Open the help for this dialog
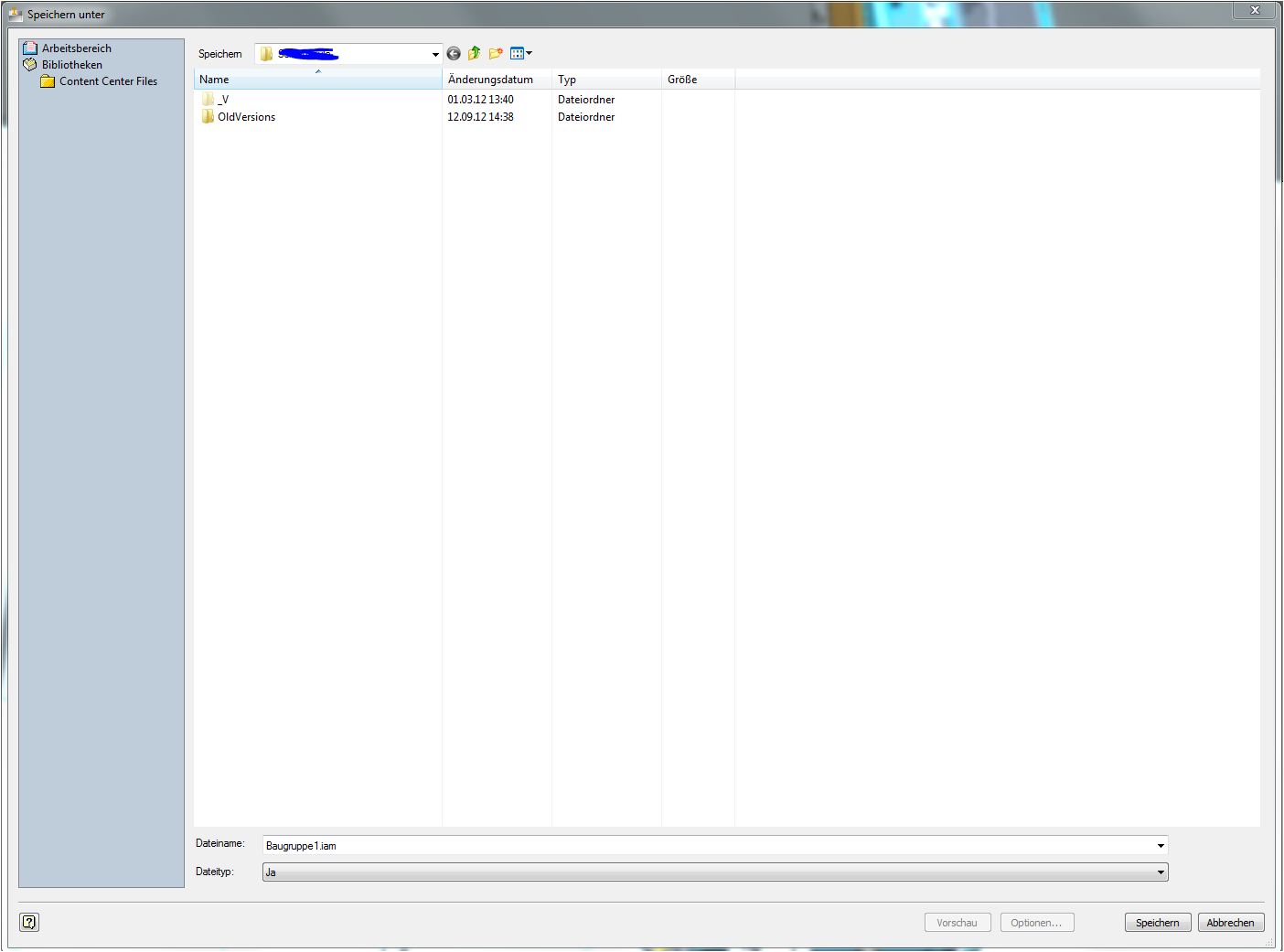This screenshot has height=952, width=1284. (29, 922)
